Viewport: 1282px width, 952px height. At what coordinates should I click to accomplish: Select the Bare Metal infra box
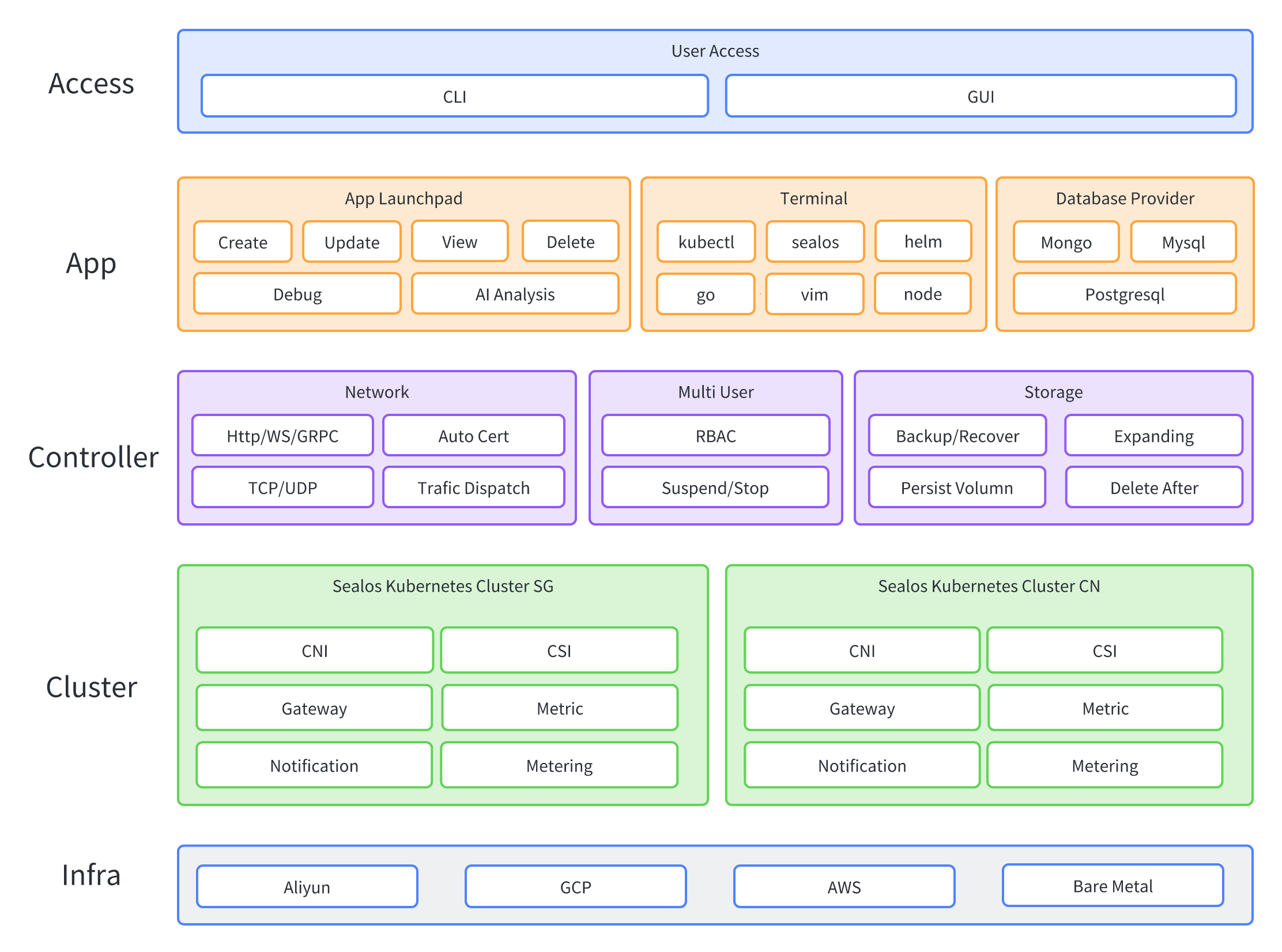1113,886
